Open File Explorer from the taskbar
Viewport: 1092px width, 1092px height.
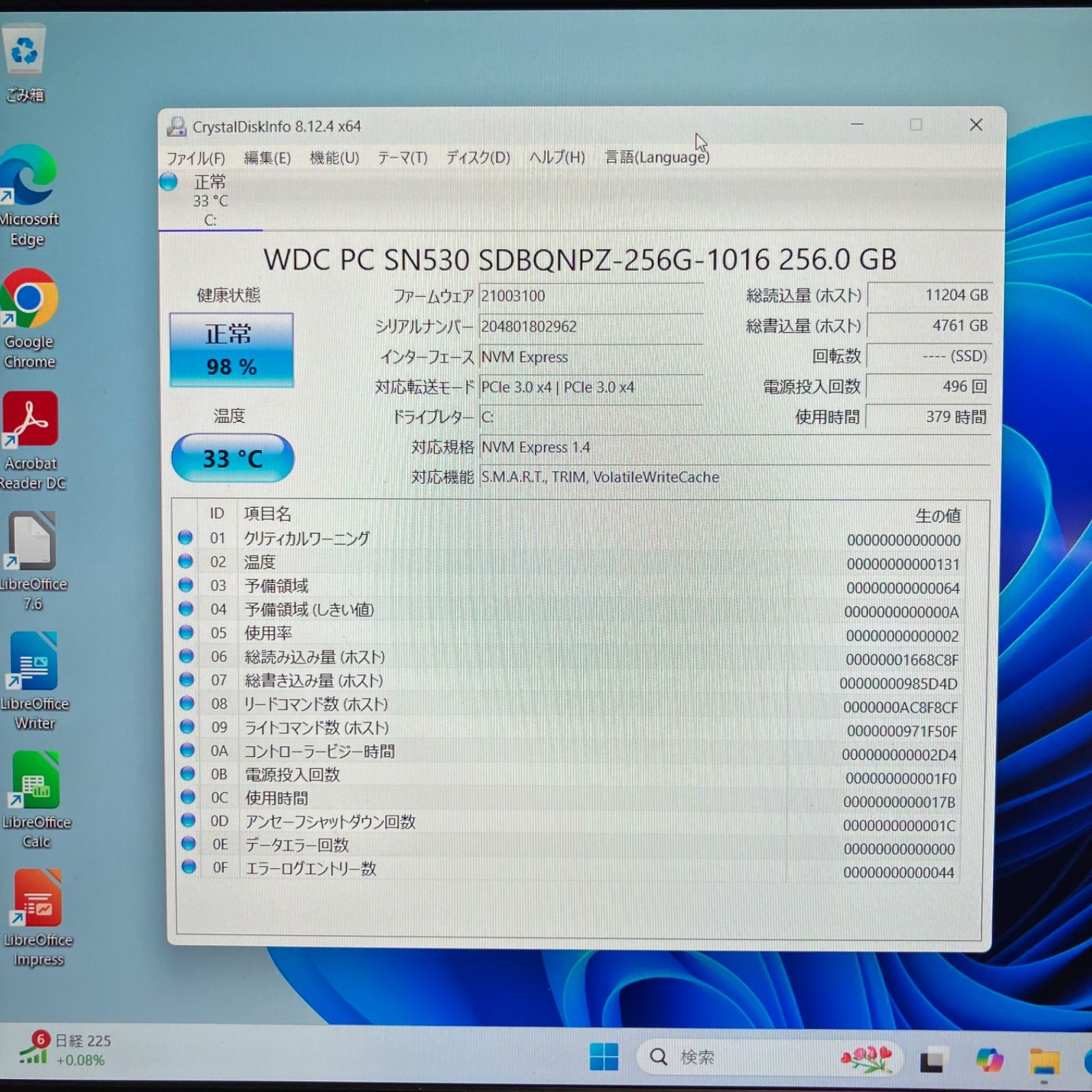click(1044, 1061)
